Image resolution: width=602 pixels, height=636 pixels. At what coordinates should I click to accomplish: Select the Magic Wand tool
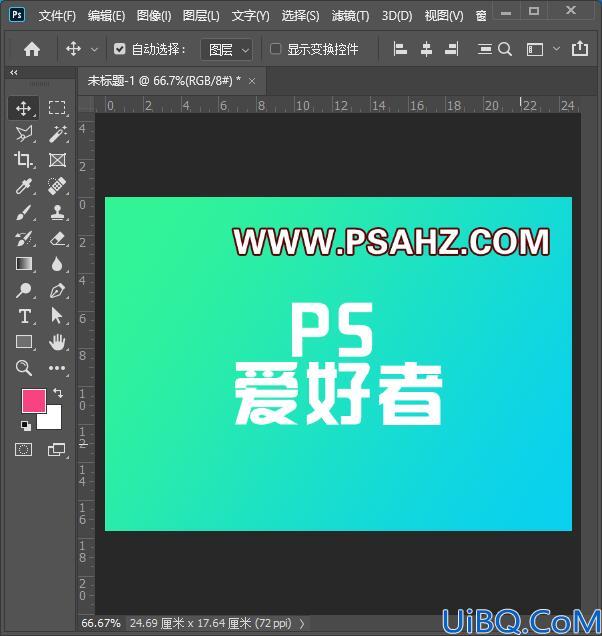tap(57, 134)
